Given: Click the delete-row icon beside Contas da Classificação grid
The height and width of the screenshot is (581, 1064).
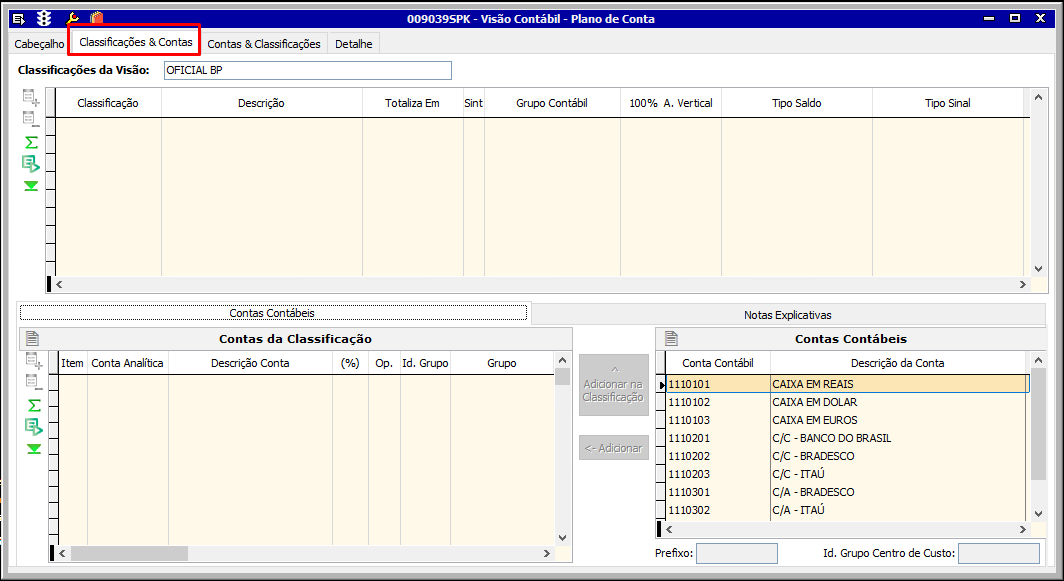Looking at the screenshot, I should point(33,383).
